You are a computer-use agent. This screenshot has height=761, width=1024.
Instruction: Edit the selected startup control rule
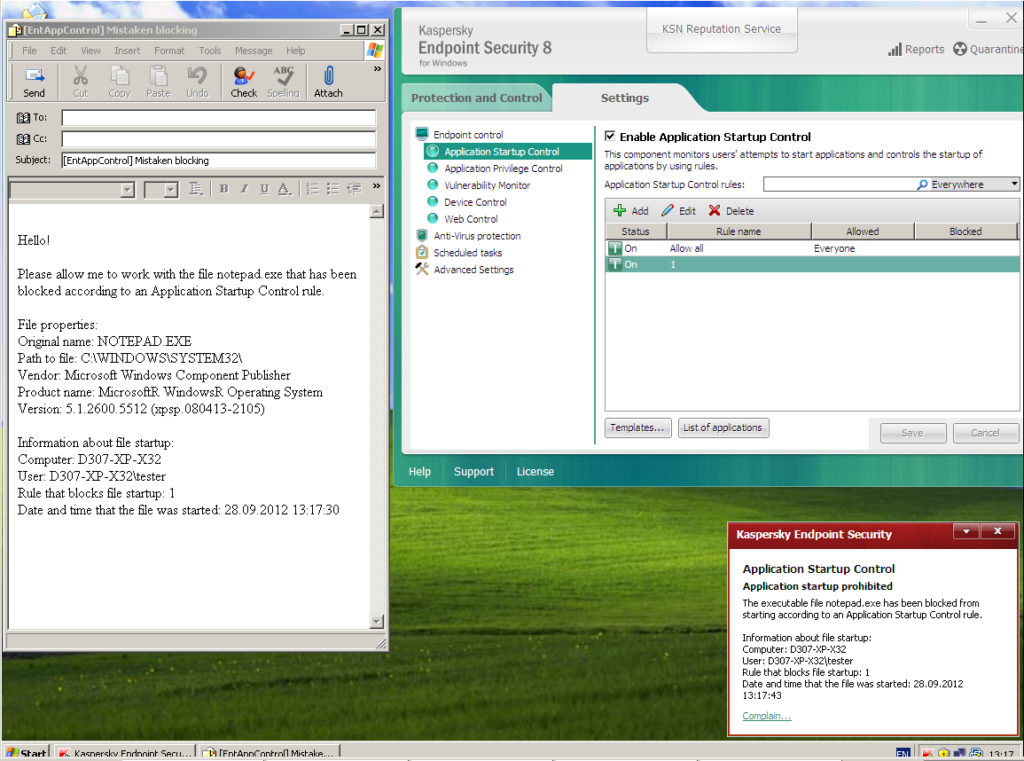[x=679, y=210]
